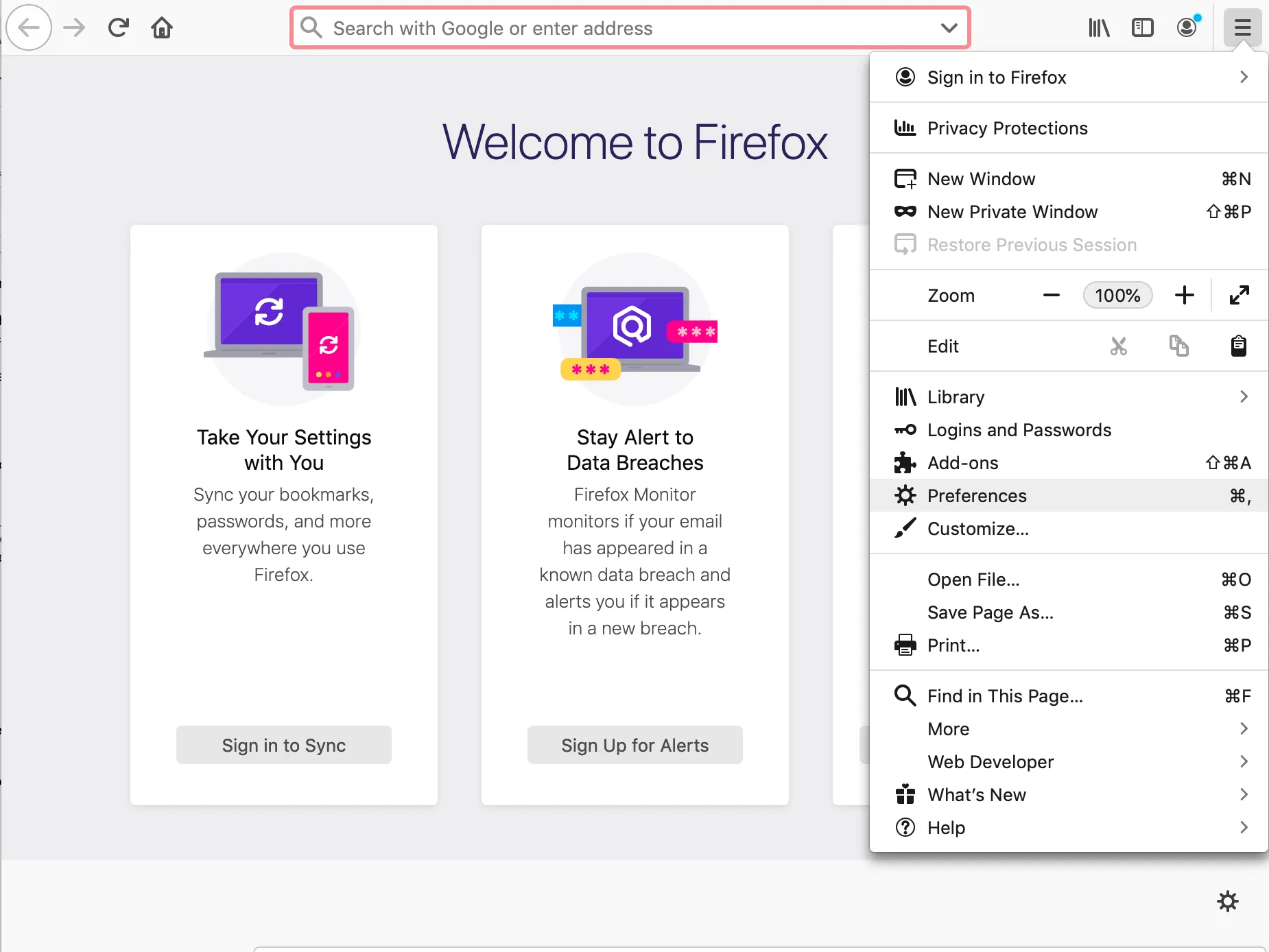Open the Help menu entry

pos(1069,828)
